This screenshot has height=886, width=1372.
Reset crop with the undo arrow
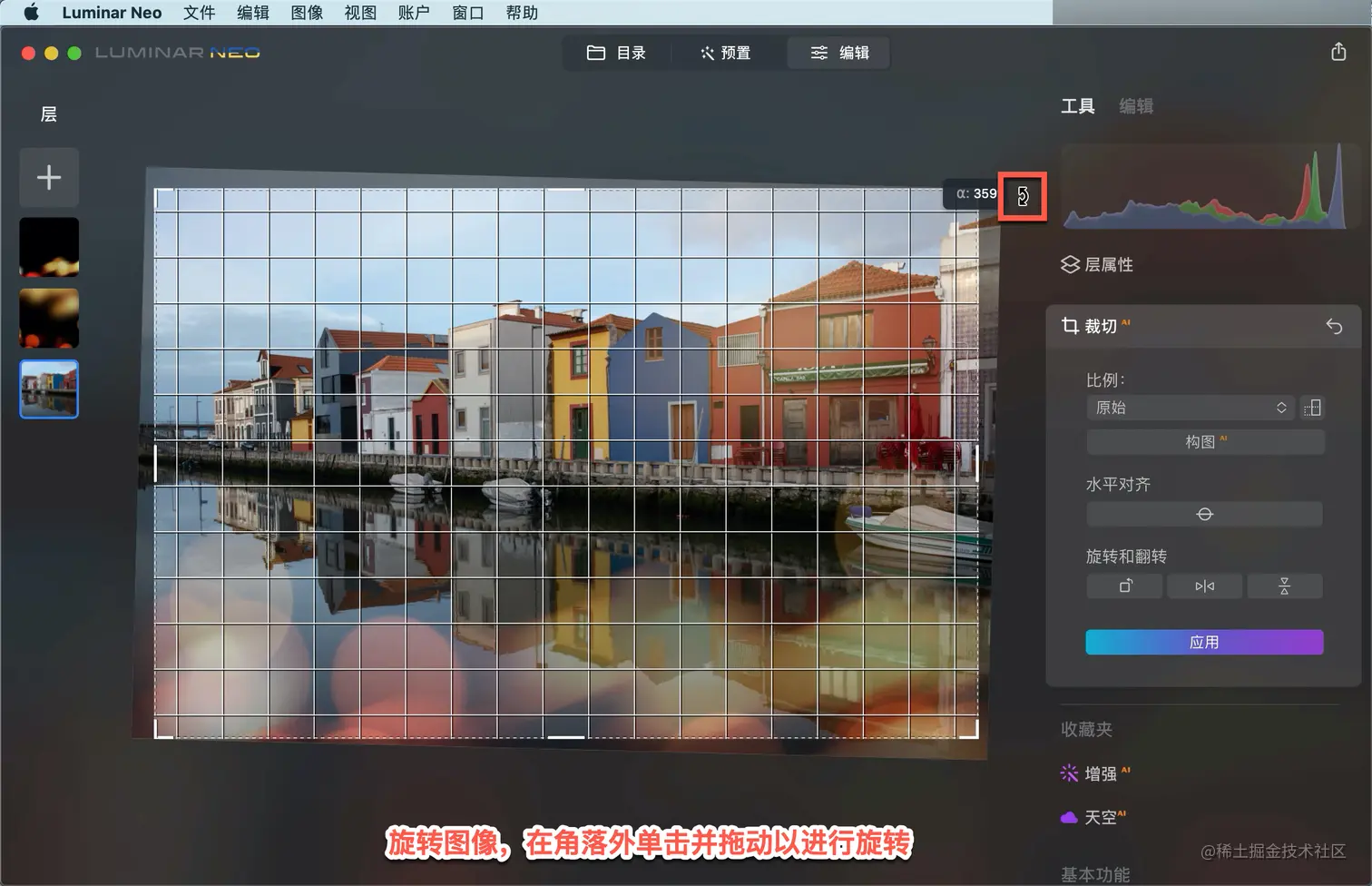pyautogui.click(x=1334, y=326)
